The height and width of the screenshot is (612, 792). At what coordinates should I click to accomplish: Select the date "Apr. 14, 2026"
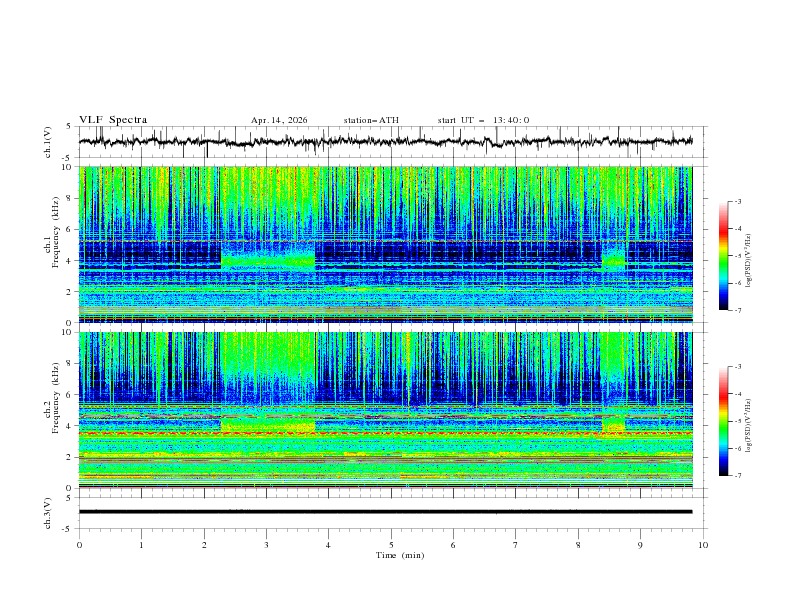(x=279, y=120)
